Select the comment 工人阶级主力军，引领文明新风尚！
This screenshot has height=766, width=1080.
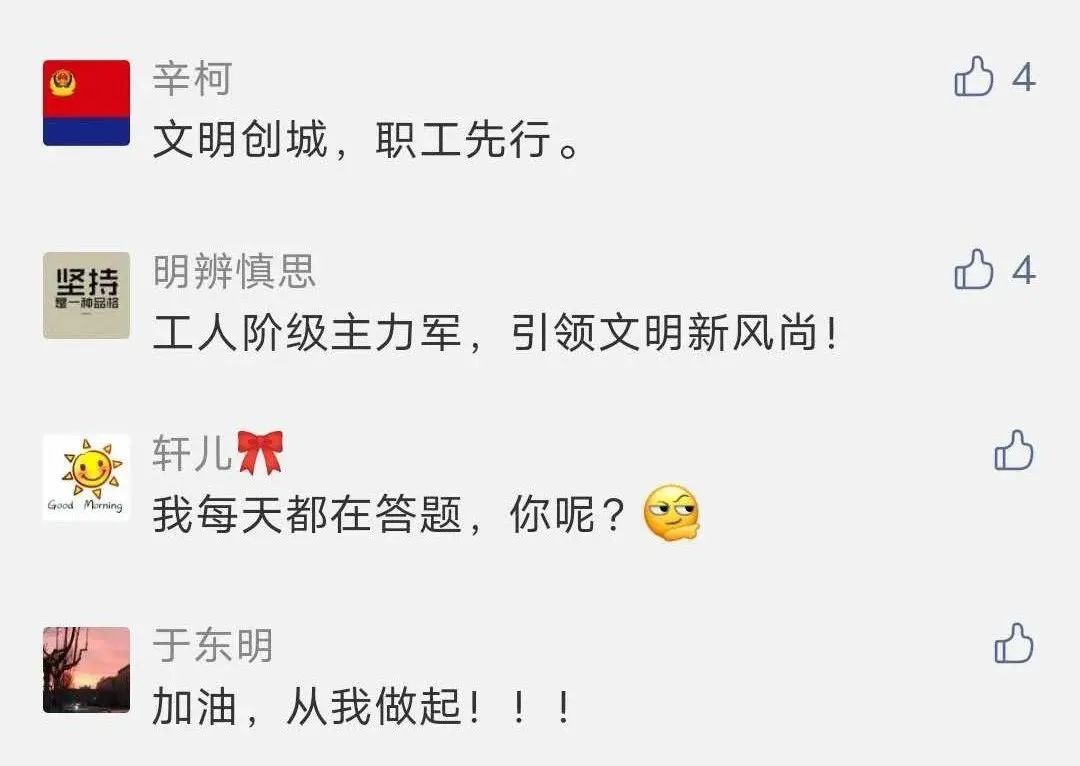pos(495,333)
